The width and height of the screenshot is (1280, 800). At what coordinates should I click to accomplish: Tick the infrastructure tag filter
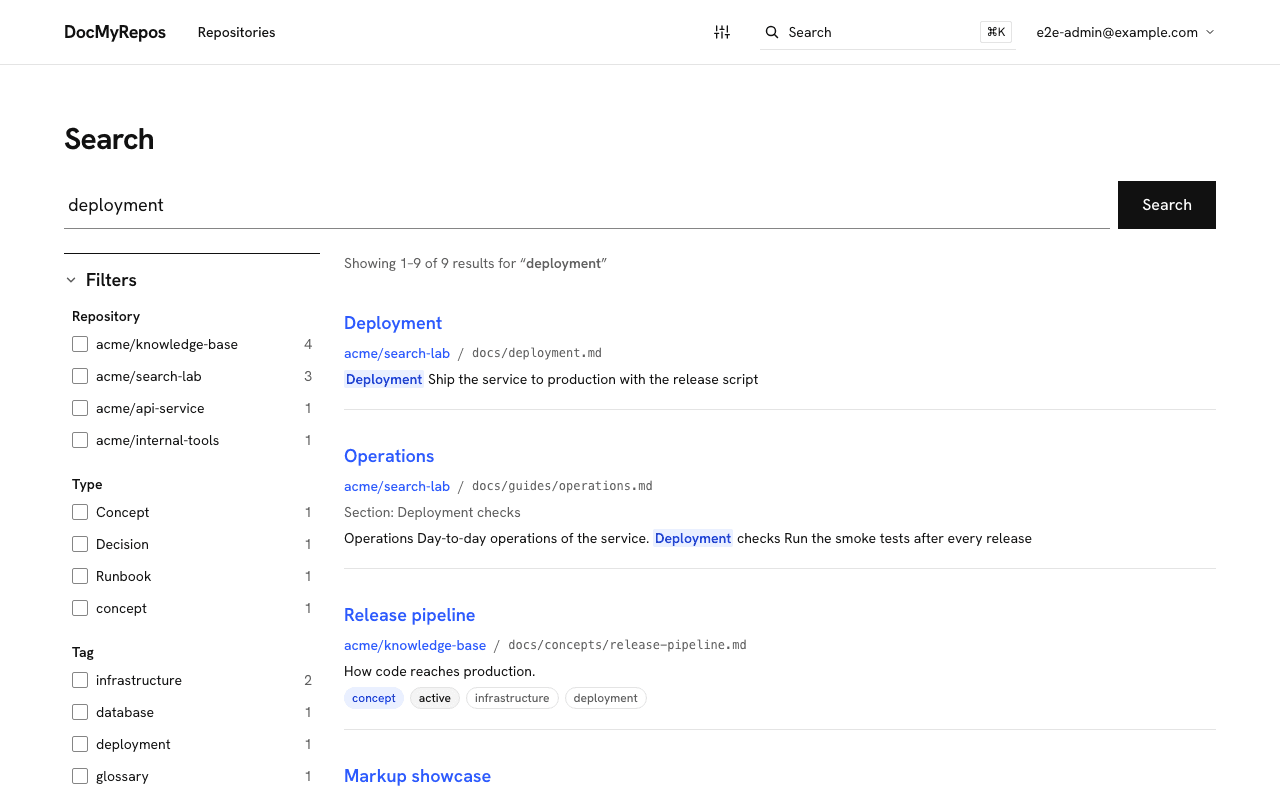click(80, 680)
